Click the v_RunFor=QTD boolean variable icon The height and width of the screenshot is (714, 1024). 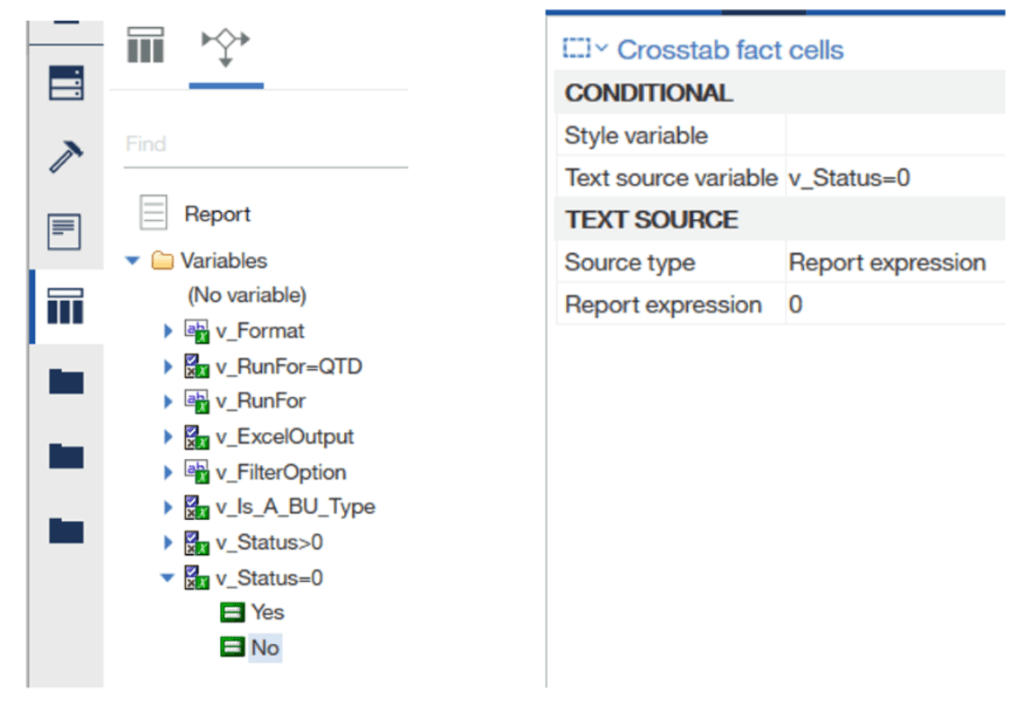tap(197, 366)
